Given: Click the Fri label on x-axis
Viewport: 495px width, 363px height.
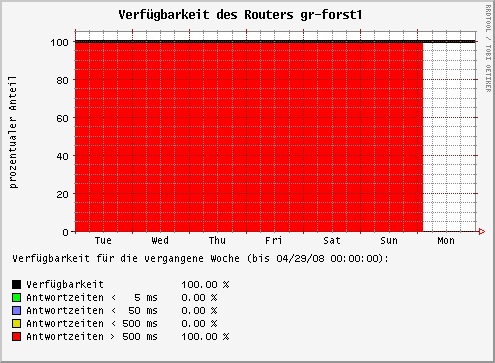Looking at the screenshot, I should click(x=274, y=241).
